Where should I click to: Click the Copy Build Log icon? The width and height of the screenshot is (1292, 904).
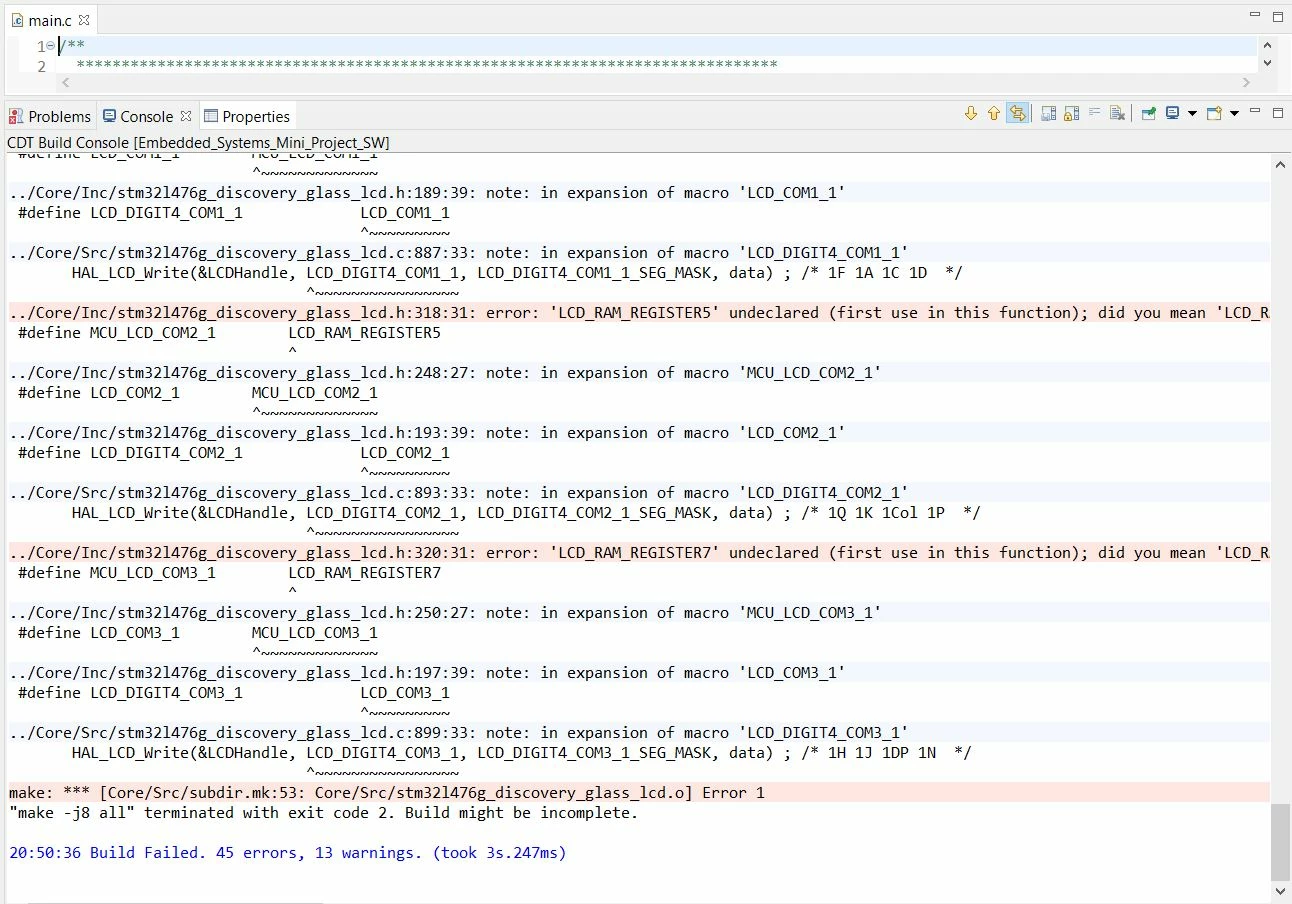(1048, 114)
